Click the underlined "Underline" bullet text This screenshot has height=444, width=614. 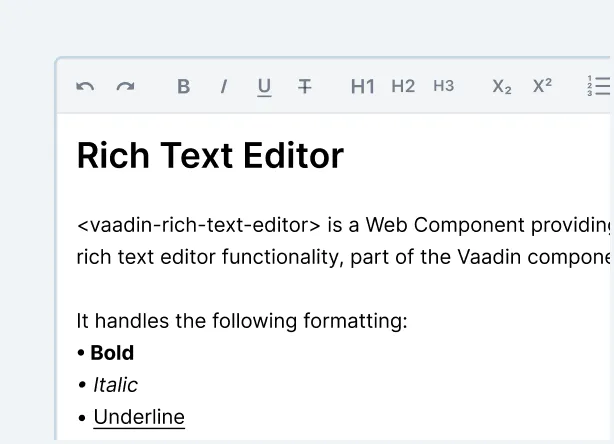pyautogui.click(x=139, y=417)
